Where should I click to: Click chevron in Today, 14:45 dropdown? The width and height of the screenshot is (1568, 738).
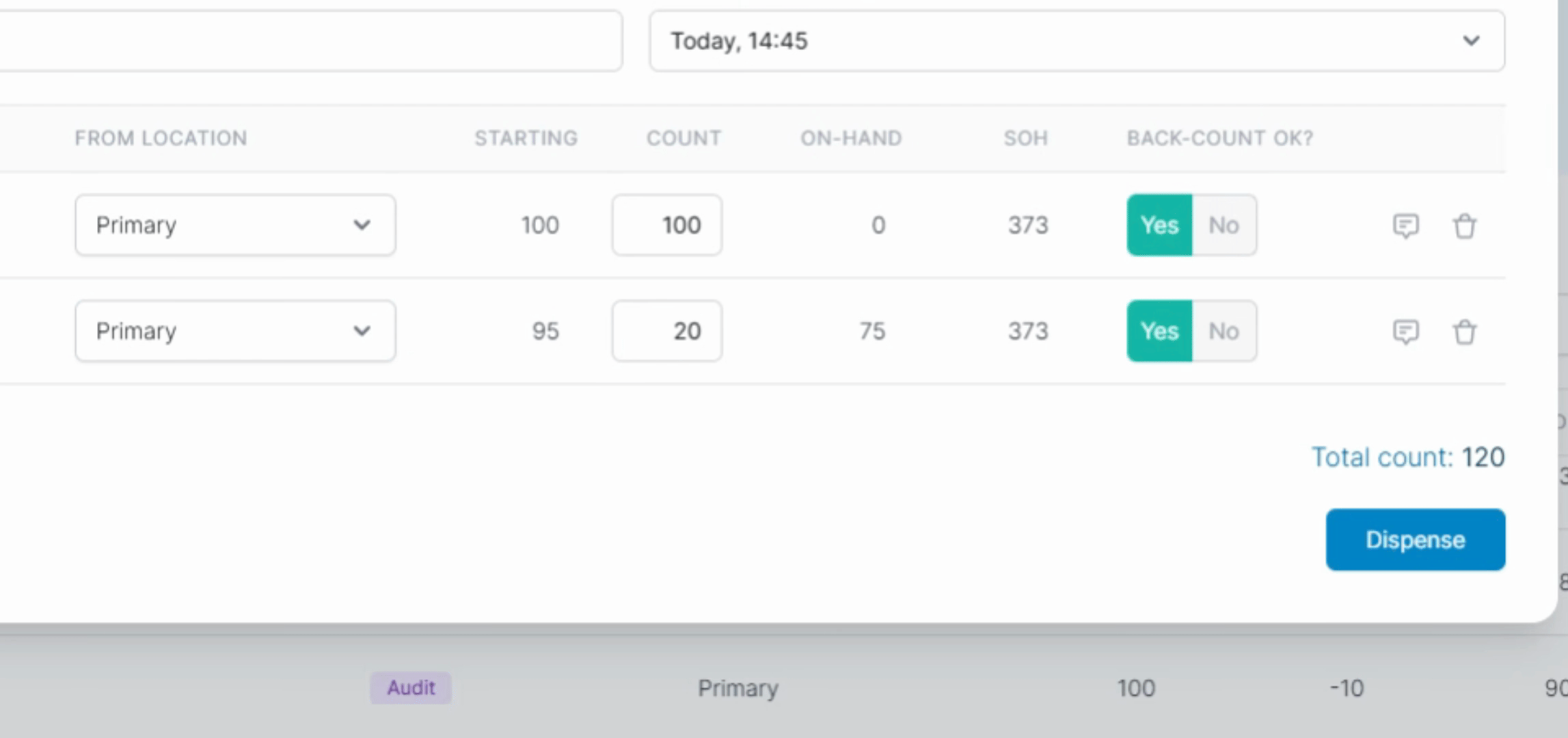coord(1471,41)
